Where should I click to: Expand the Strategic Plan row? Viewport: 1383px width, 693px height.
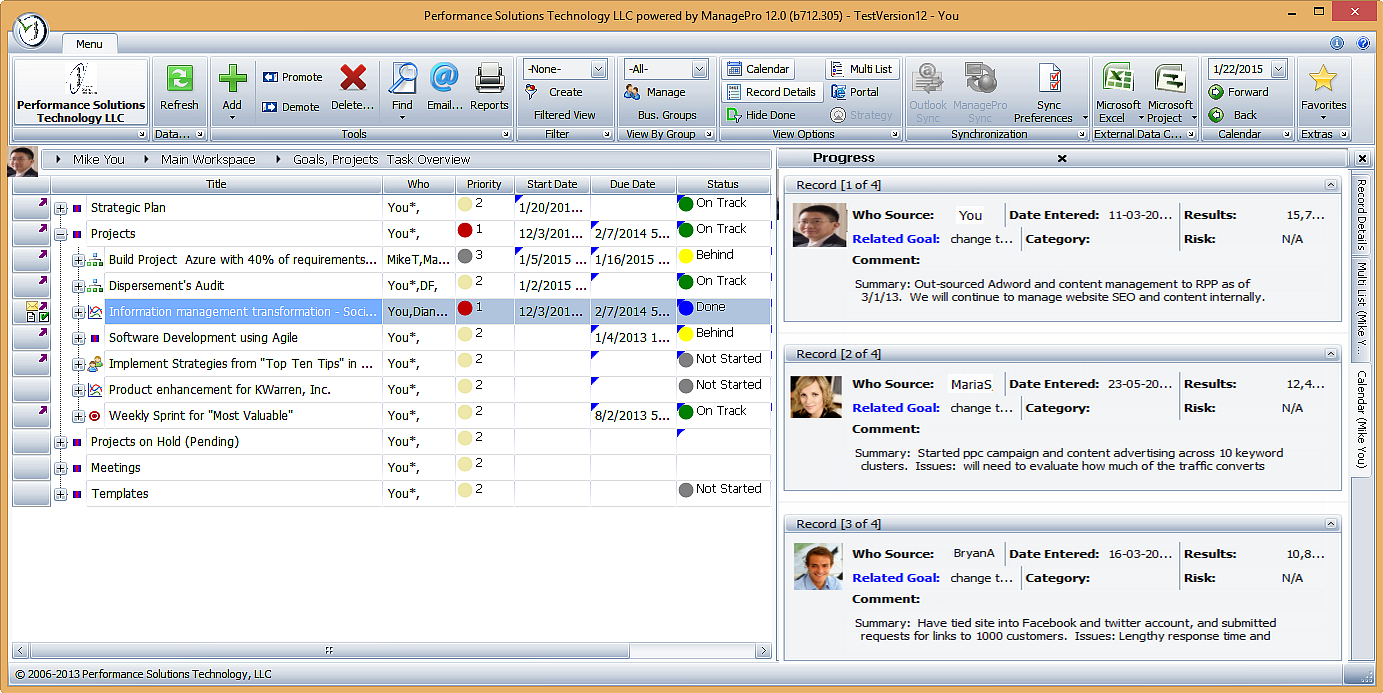(x=60, y=208)
